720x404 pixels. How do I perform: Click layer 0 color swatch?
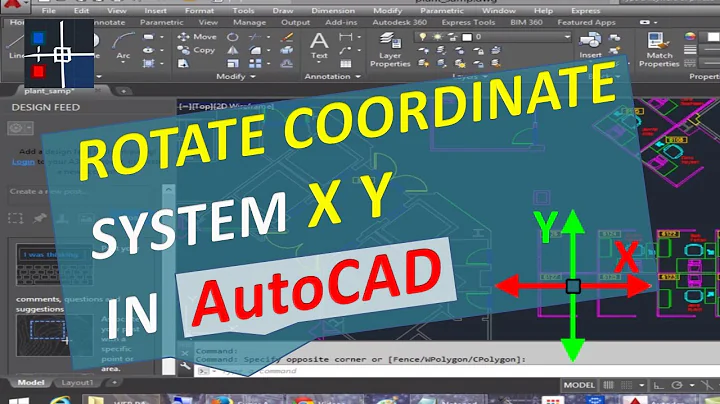[x=467, y=37]
